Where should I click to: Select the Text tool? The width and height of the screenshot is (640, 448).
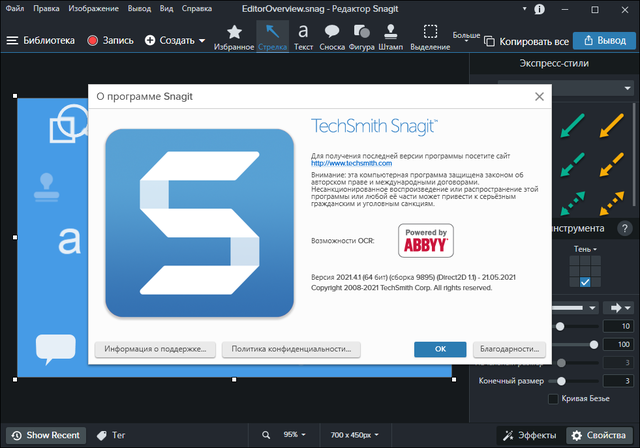pos(303,37)
